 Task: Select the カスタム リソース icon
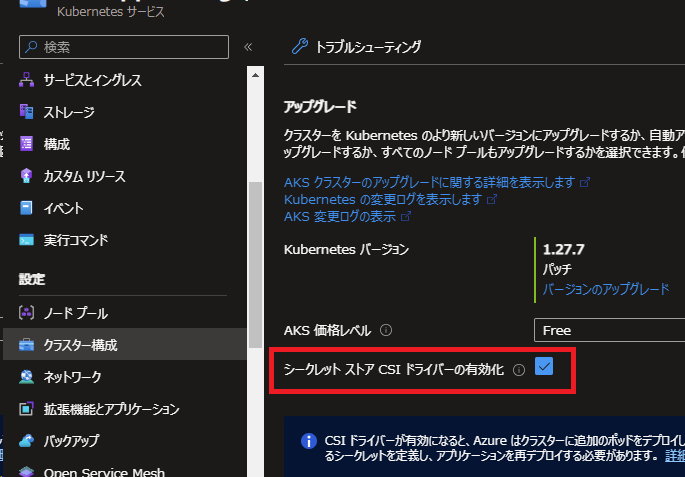(x=27, y=176)
